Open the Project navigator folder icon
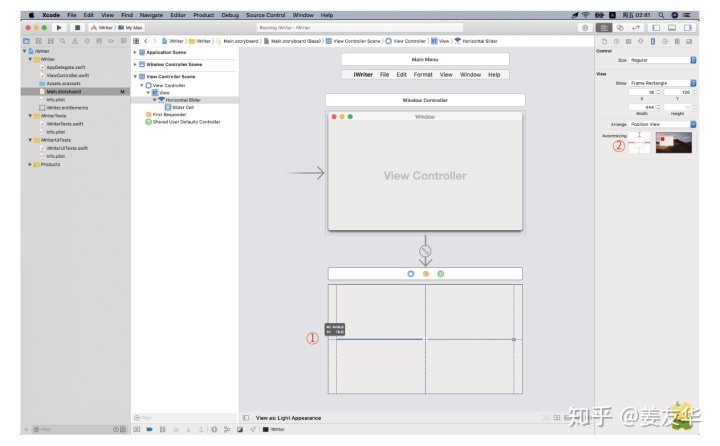The height and width of the screenshot is (446, 720). [x=27, y=41]
